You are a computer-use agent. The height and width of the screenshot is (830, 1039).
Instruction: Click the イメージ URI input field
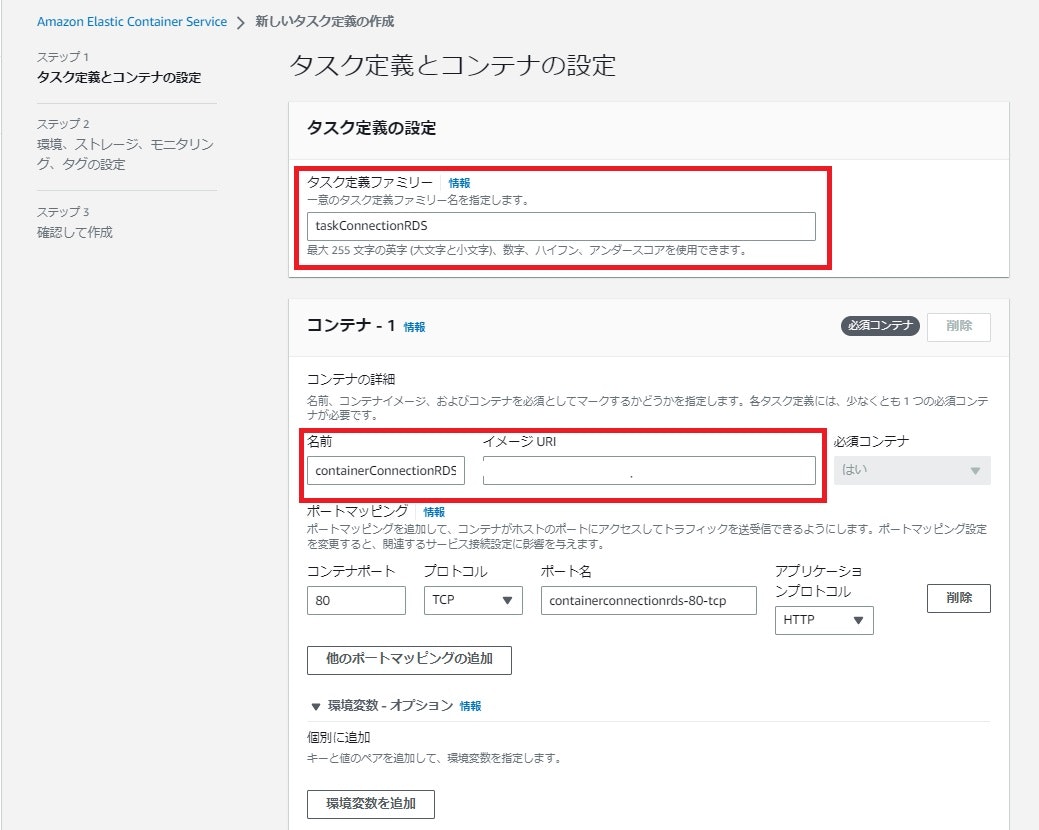coord(650,470)
